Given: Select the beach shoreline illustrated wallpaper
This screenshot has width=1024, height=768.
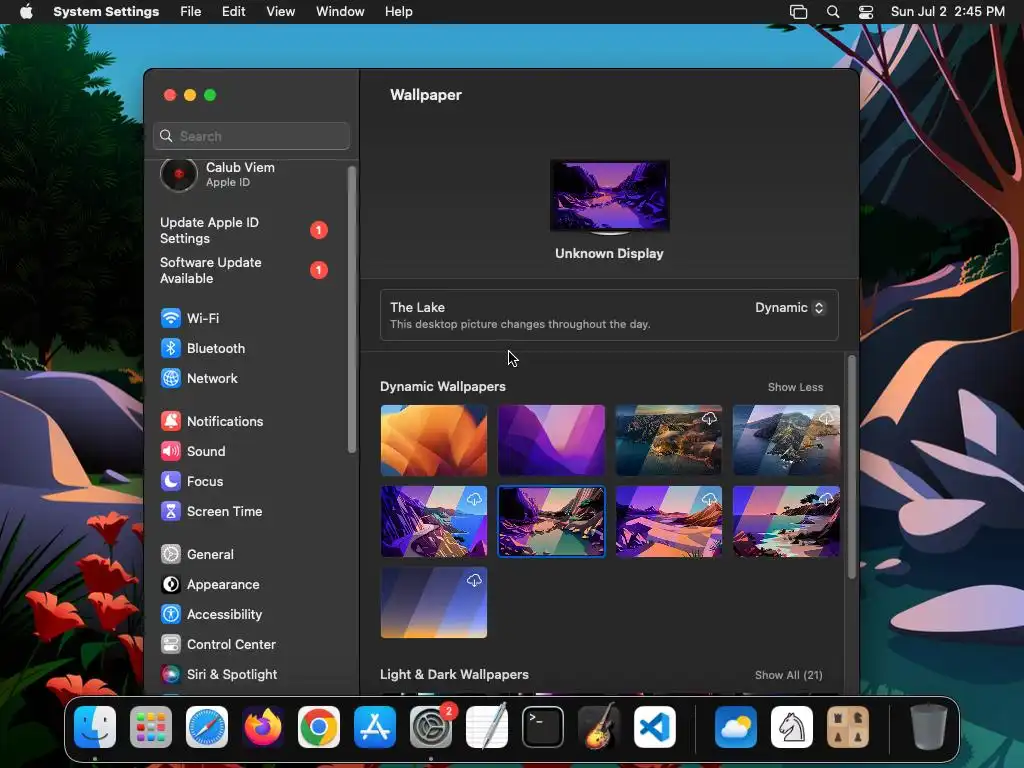Looking at the screenshot, I should (786, 521).
